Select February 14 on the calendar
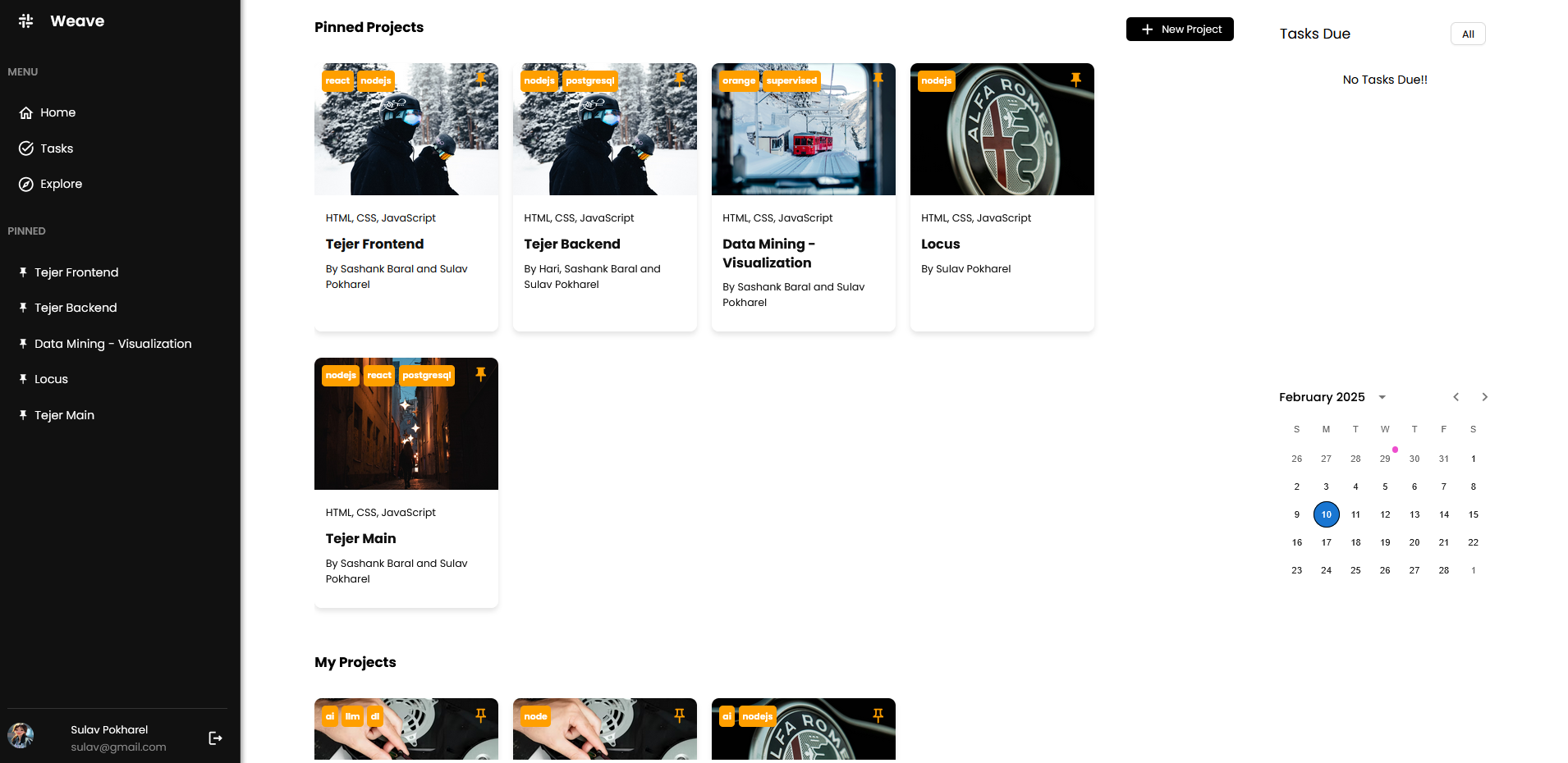 click(x=1443, y=515)
